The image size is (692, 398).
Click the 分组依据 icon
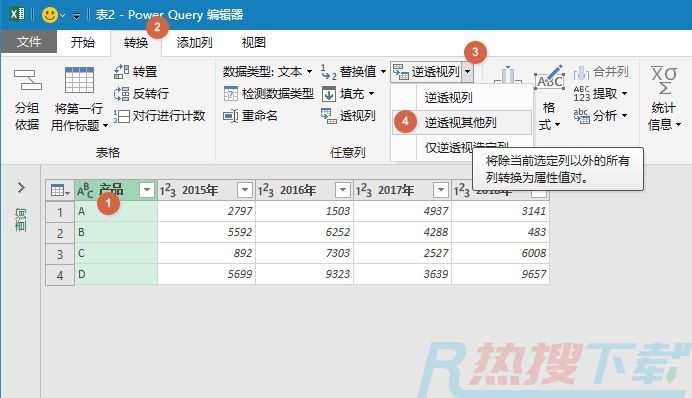(x=27, y=80)
